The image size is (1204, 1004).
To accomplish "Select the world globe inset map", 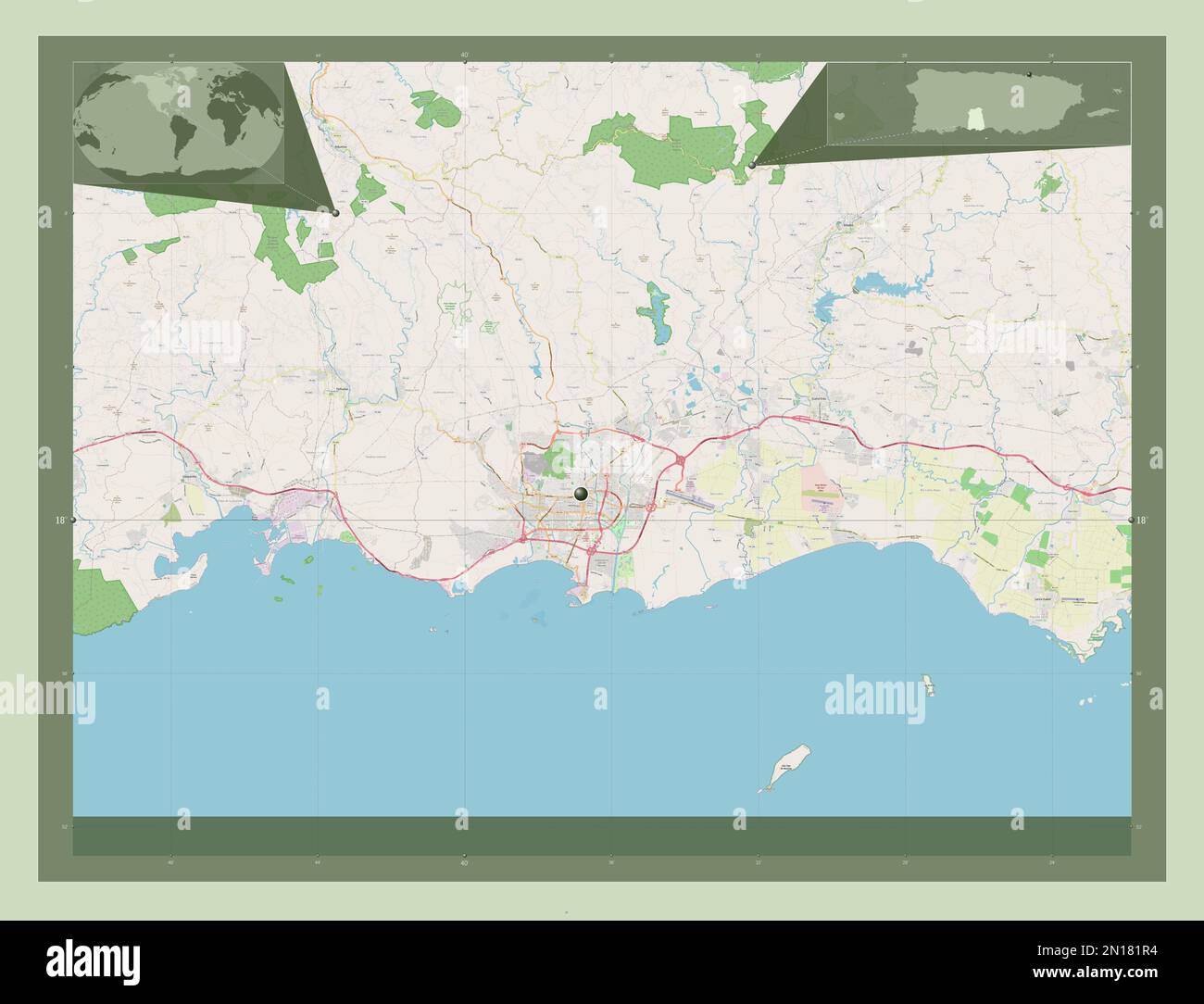I will [x=180, y=122].
